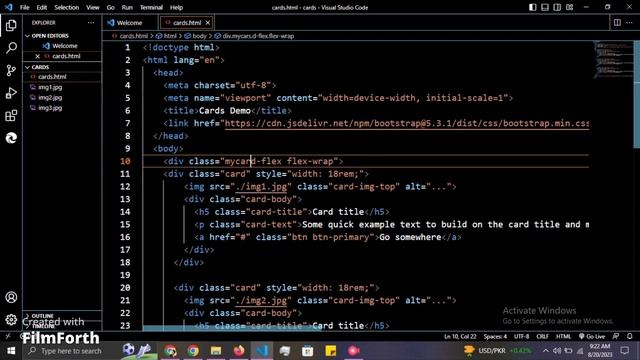
Task: Open the Go menu
Action: pos(111,7)
